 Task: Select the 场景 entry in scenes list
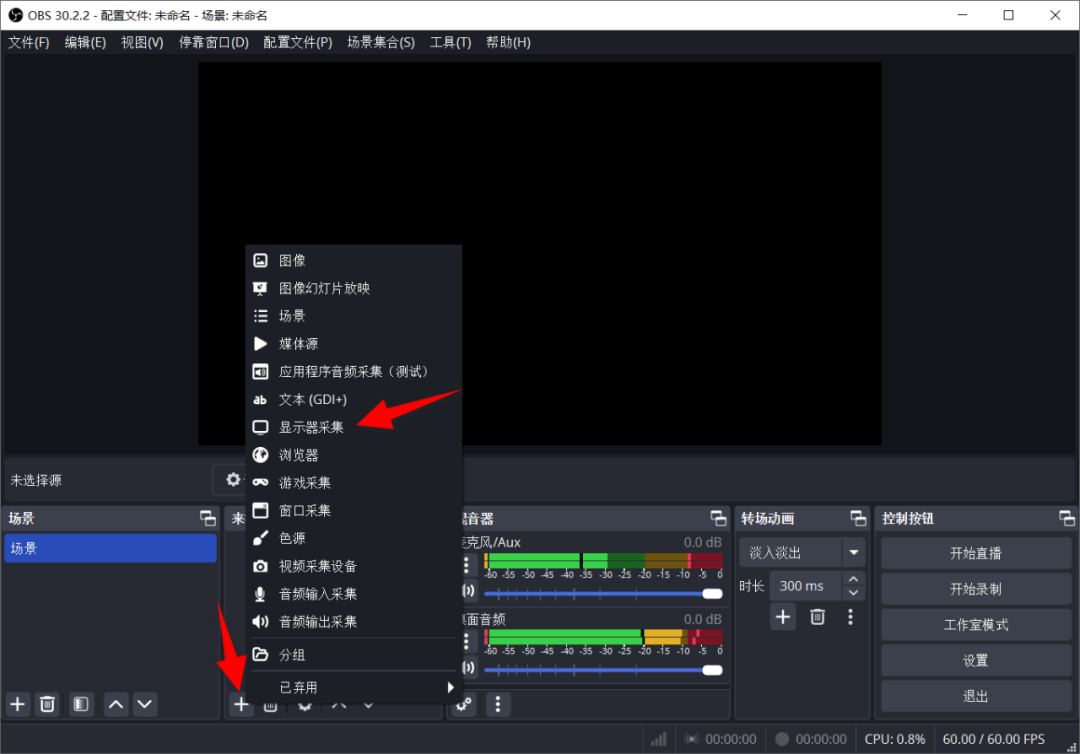click(x=110, y=548)
